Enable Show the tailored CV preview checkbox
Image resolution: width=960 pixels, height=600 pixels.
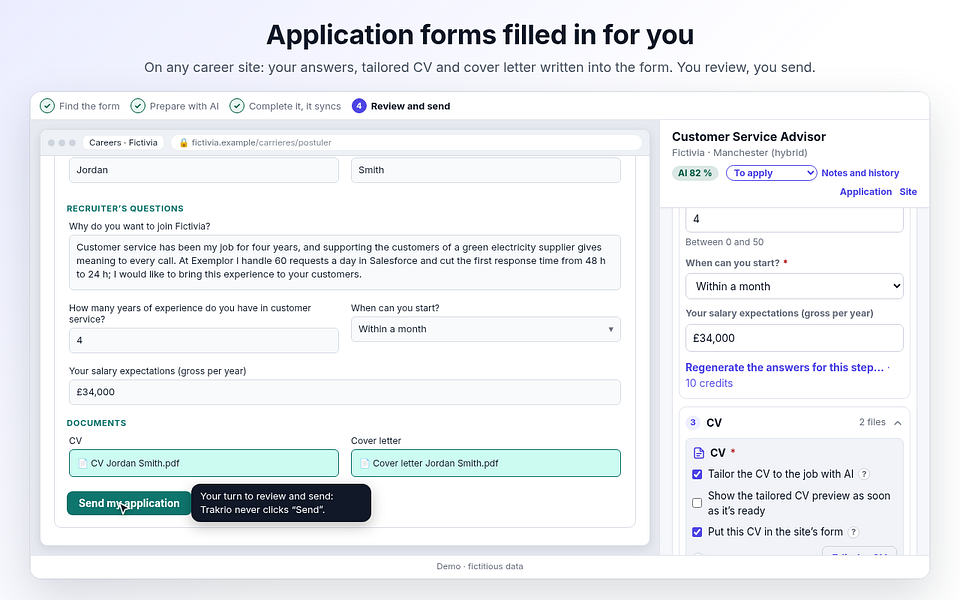[x=697, y=503]
